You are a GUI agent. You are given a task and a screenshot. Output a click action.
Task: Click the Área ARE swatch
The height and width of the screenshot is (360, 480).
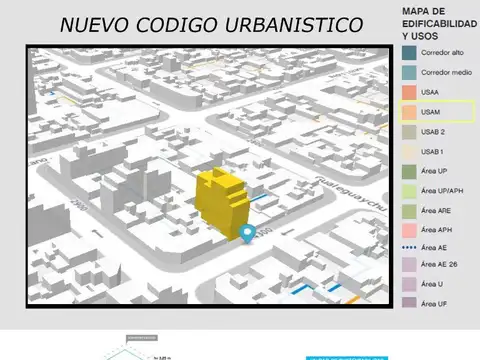point(409,211)
